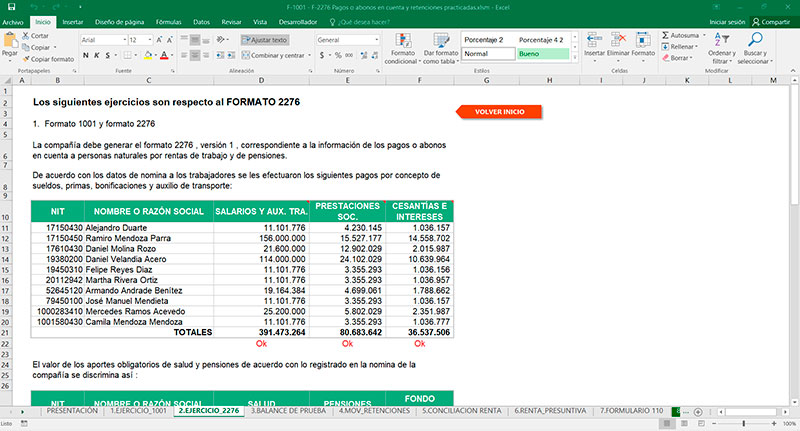
Task: Toggle italic K formatting
Action: [x=96, y=55]
